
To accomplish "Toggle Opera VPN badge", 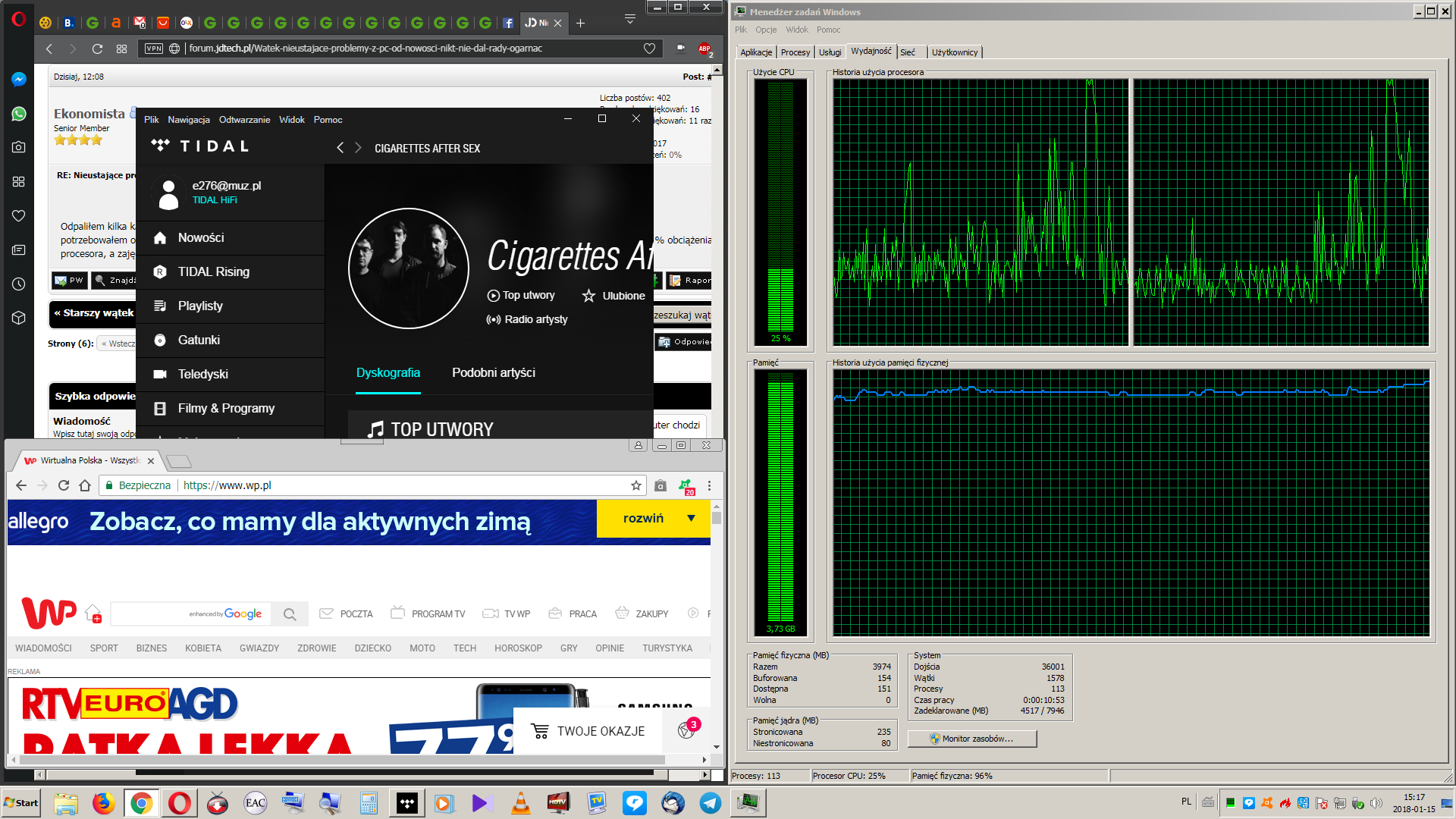I will [154, 49].
